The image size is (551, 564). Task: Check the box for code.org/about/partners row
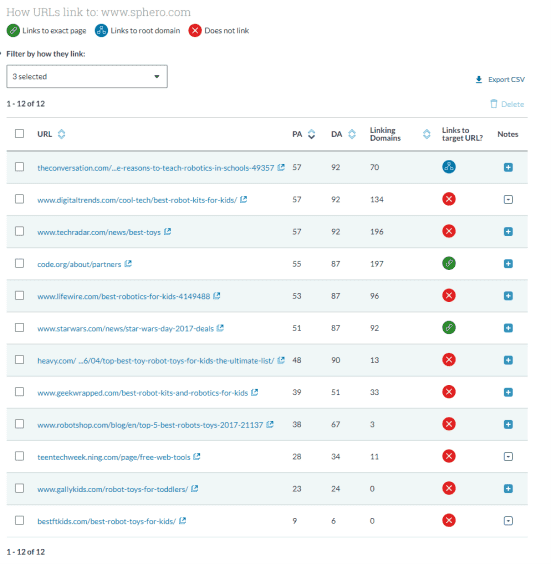[19, 263]
